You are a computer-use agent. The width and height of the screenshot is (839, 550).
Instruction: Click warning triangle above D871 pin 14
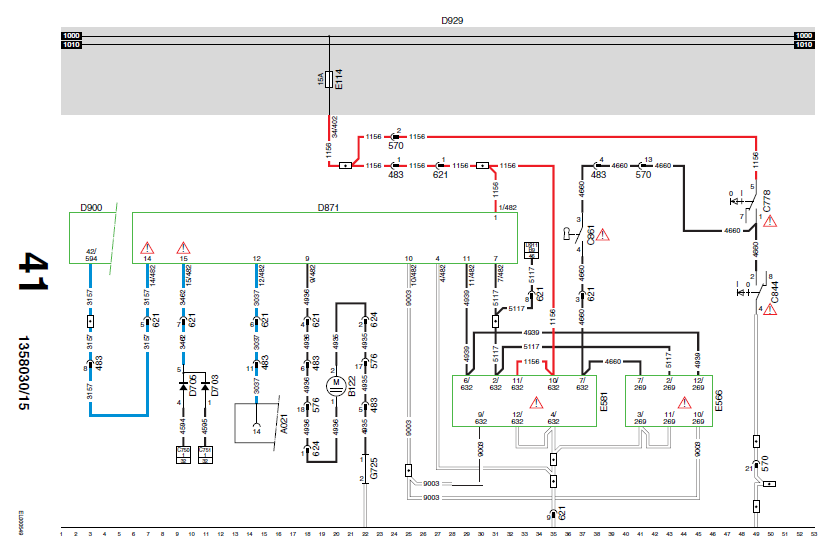[x=147, y=248]
